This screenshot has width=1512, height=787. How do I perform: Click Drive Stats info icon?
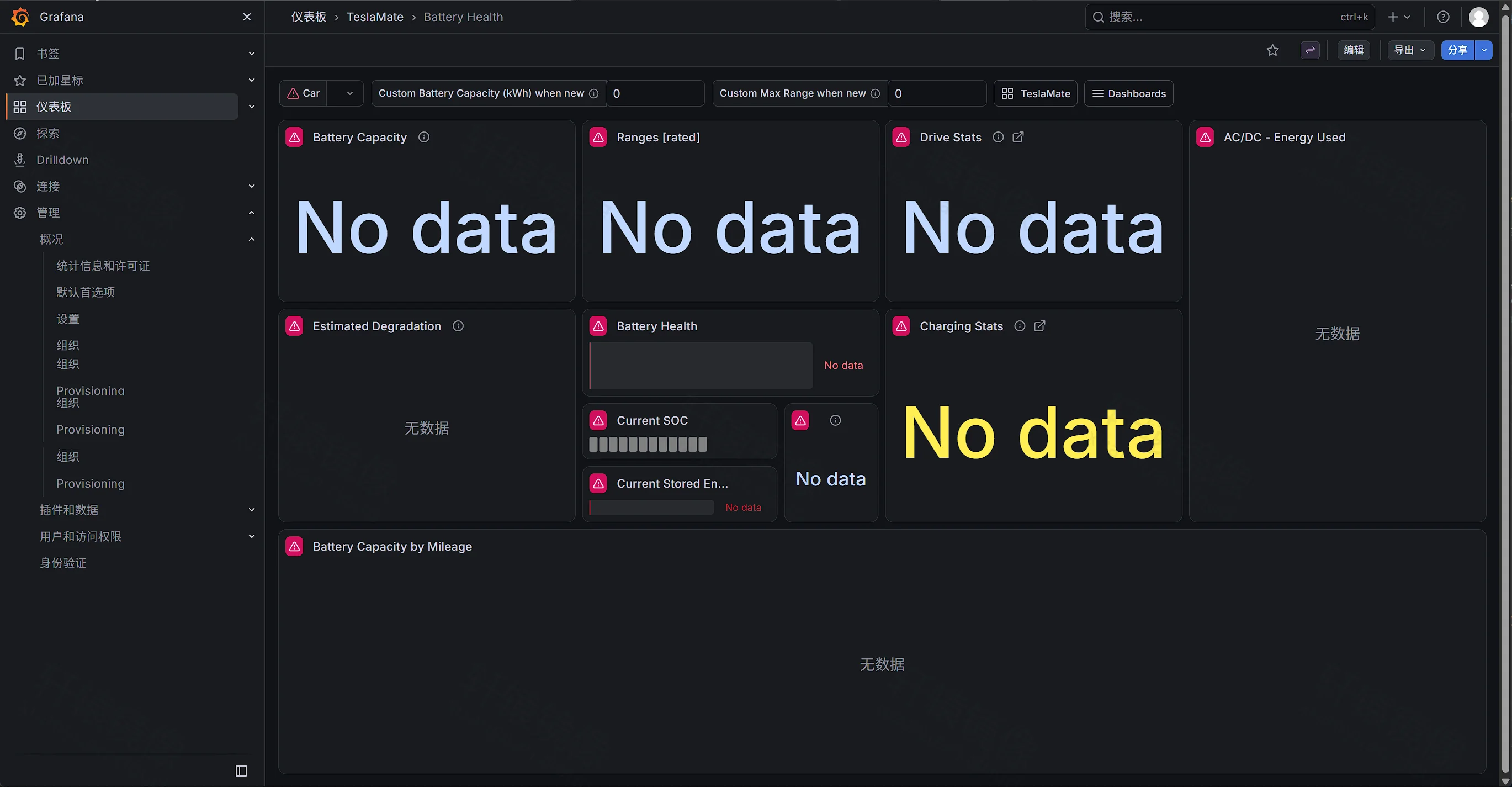pyautogui.click(x=999, y=138)
